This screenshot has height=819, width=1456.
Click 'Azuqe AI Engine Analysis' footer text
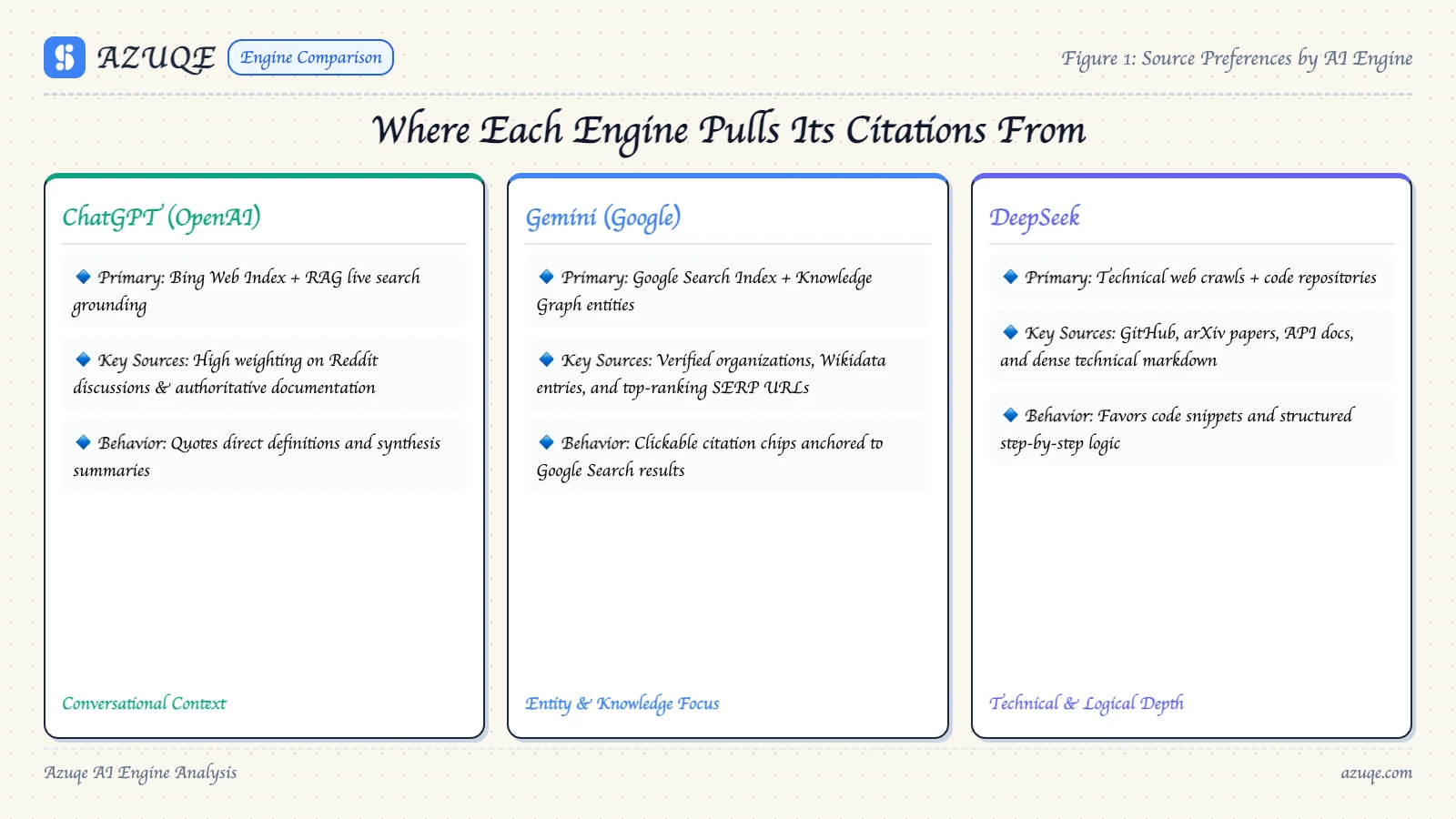tap(140, 773)
